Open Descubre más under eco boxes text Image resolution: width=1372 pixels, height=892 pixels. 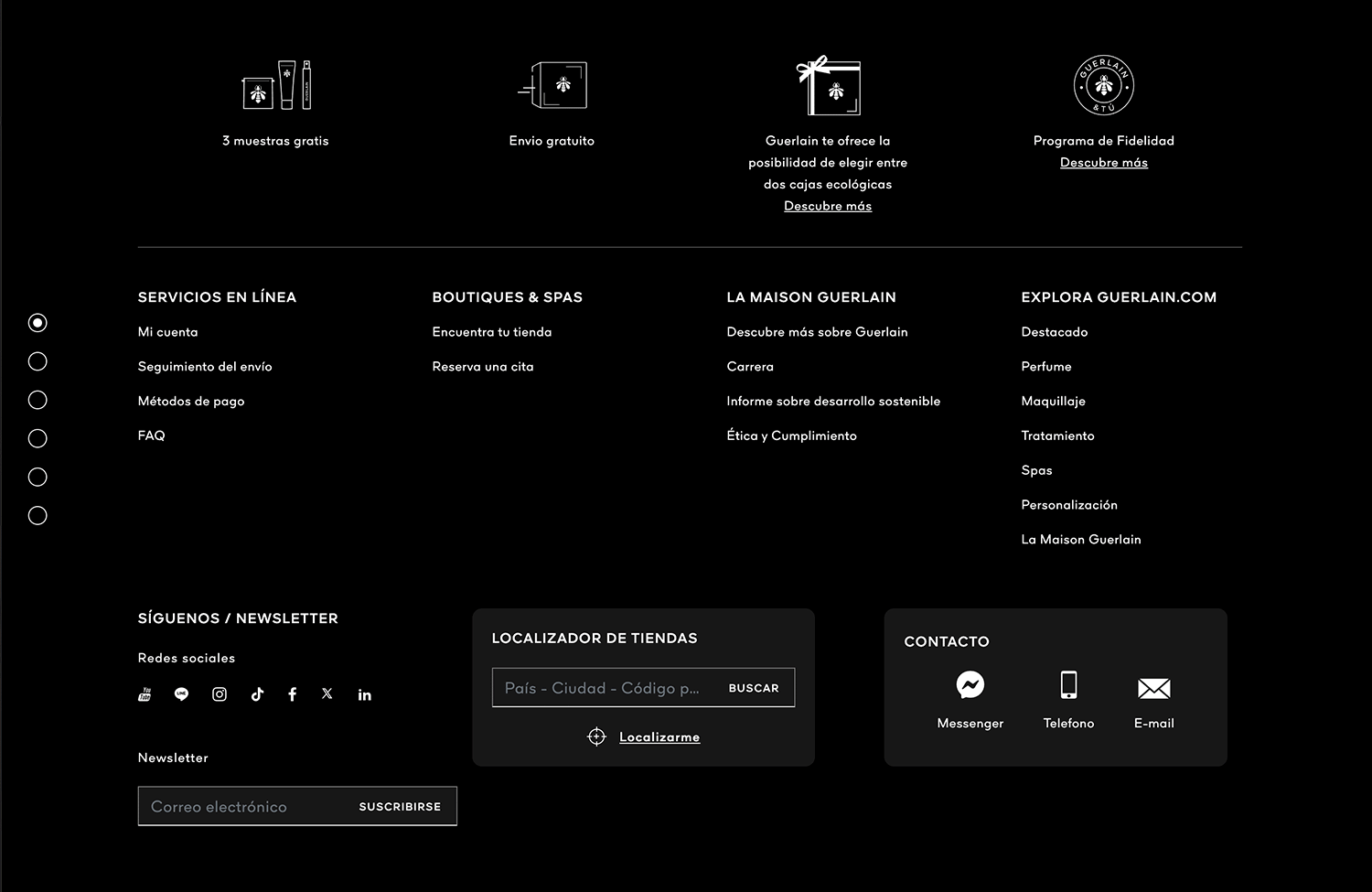(x=828, y=206)
